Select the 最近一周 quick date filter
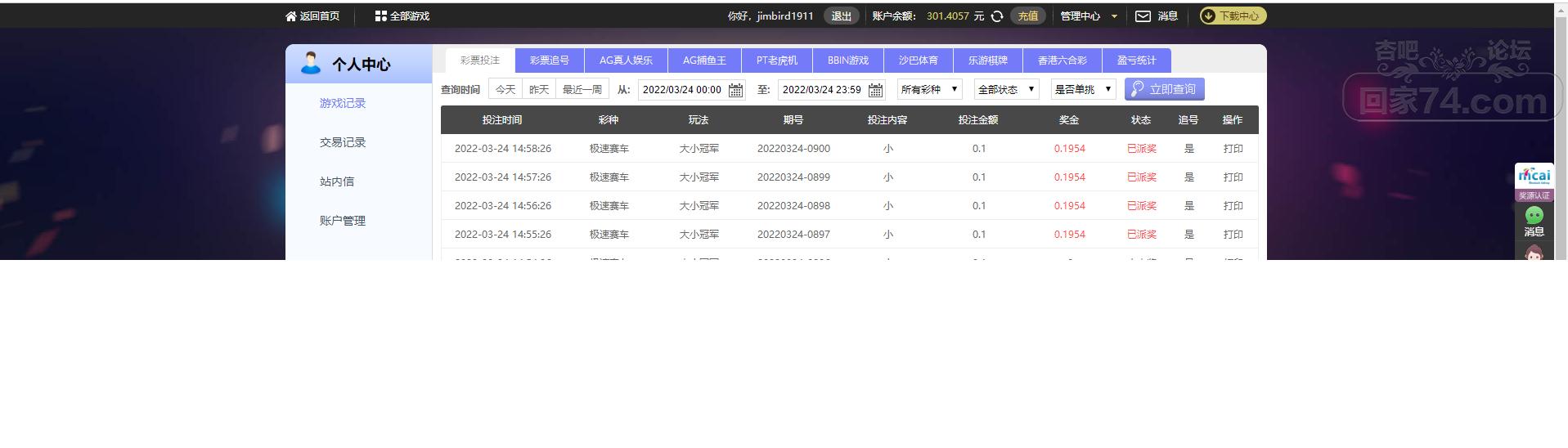This screenshot has height=448, width=1568. [582, 89]
